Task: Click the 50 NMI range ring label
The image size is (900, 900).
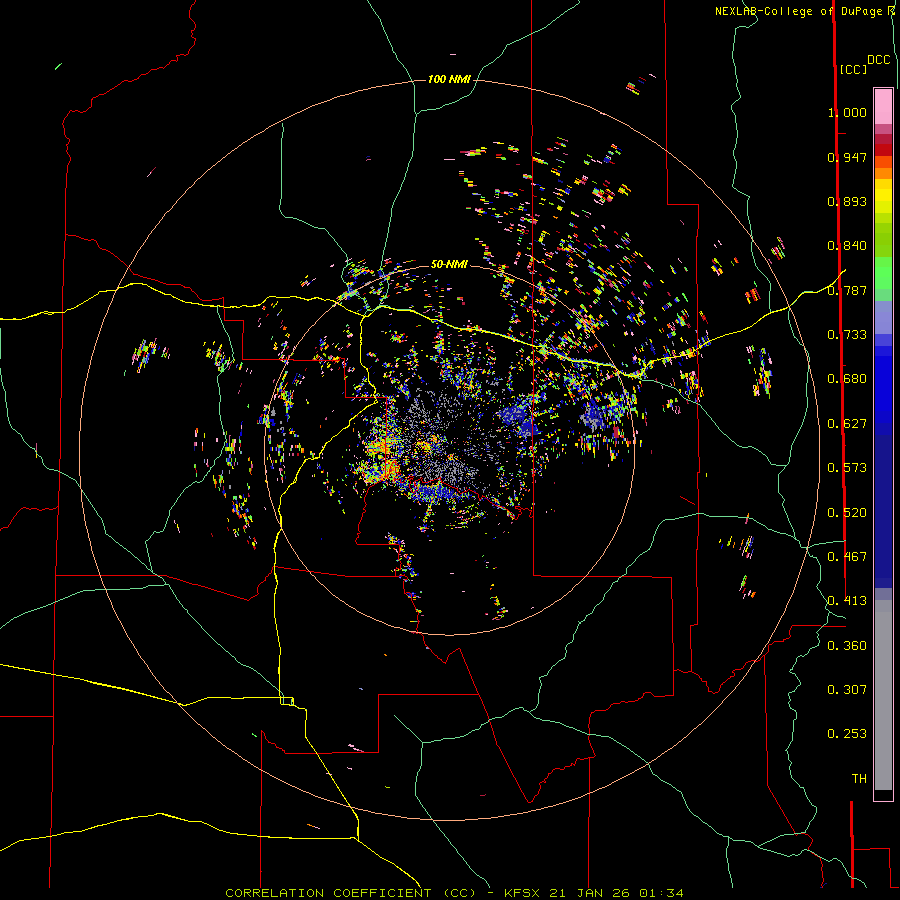Action: click(x=449, y=264)
